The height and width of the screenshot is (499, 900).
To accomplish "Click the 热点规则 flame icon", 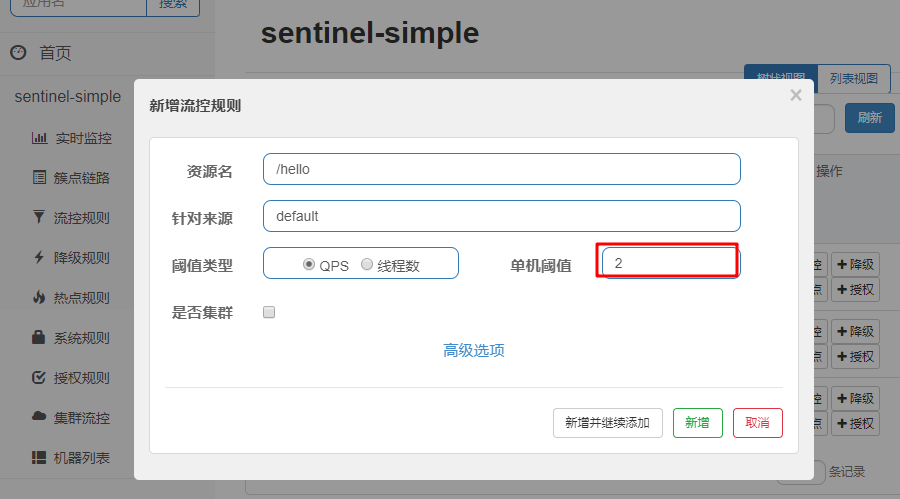I will pos(40,298).
